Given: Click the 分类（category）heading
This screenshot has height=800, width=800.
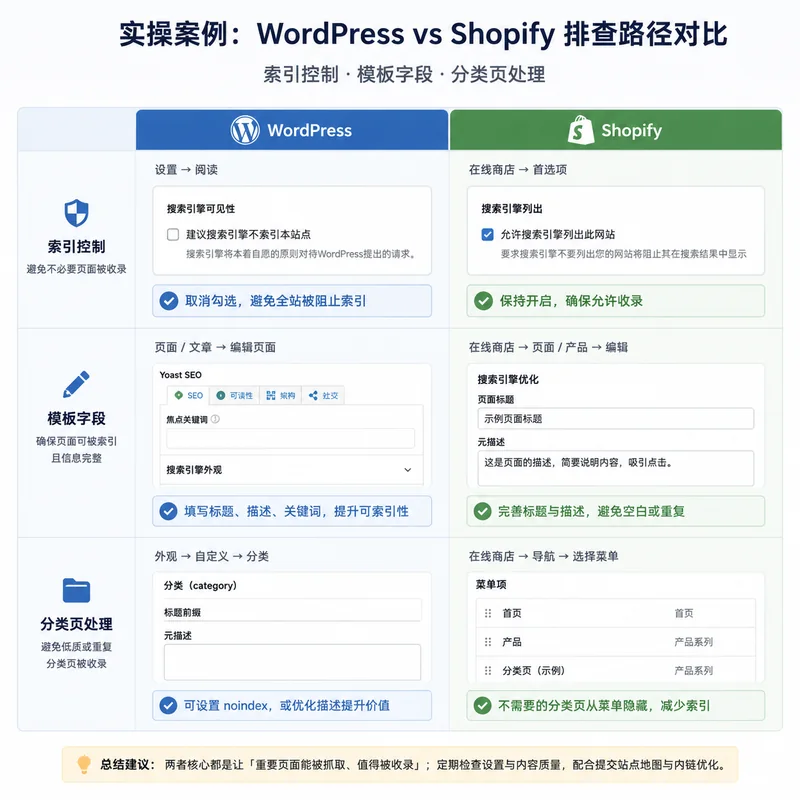Looking at the screenshot, I should point(201,586).
